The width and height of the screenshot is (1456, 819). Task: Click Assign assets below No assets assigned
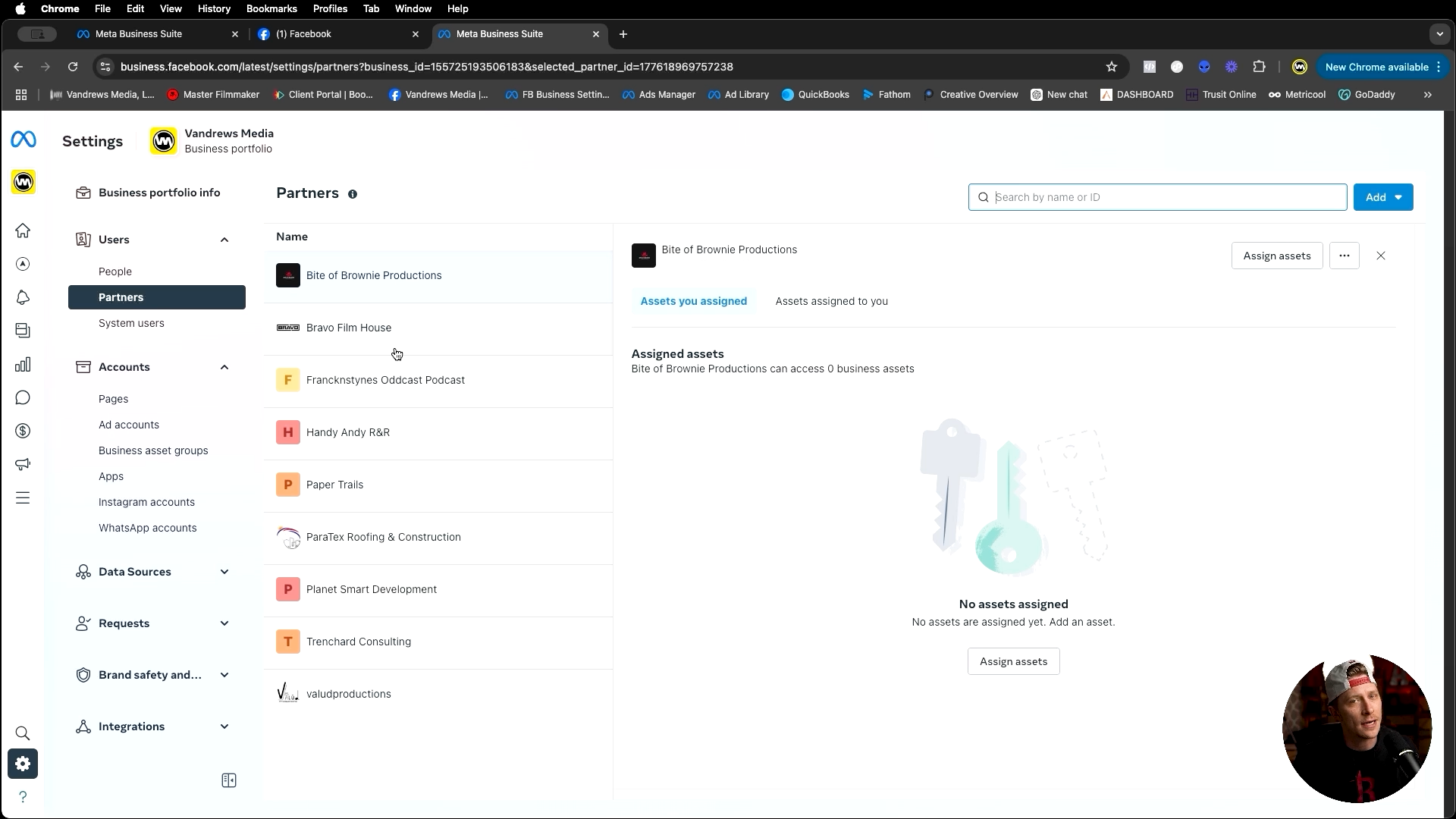pos(1013,661)
